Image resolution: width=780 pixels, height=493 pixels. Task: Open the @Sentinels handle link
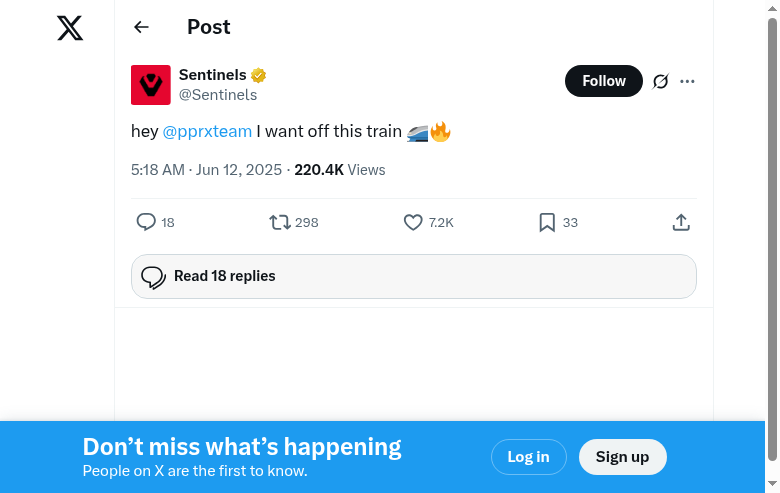pos(218,95)
